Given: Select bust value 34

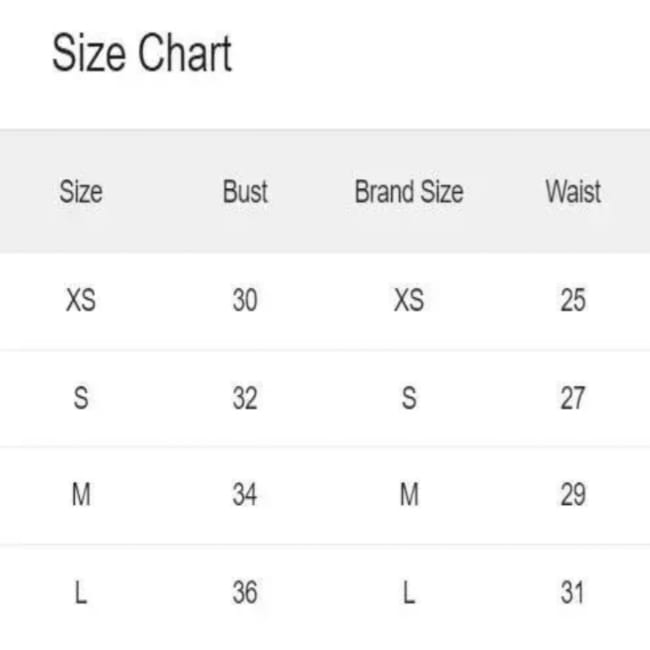Looking at the screenshot, I should [245, 495].
